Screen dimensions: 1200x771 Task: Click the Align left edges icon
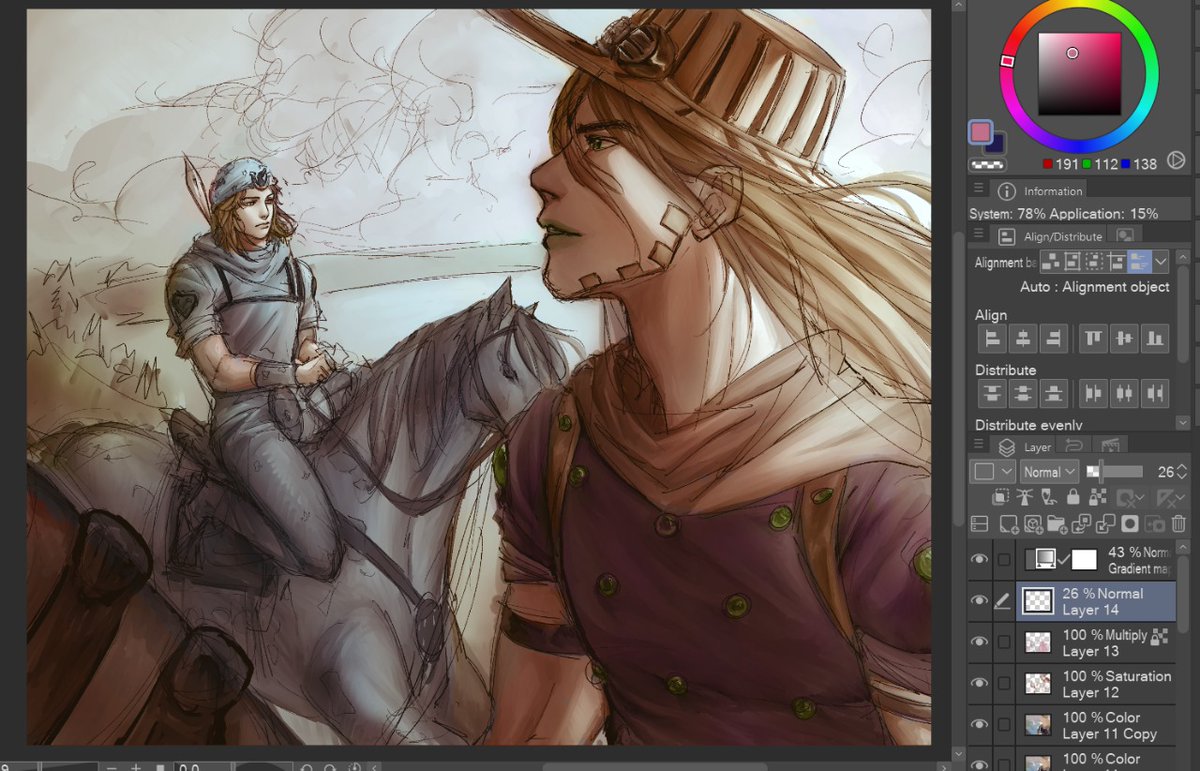(992, 339)
